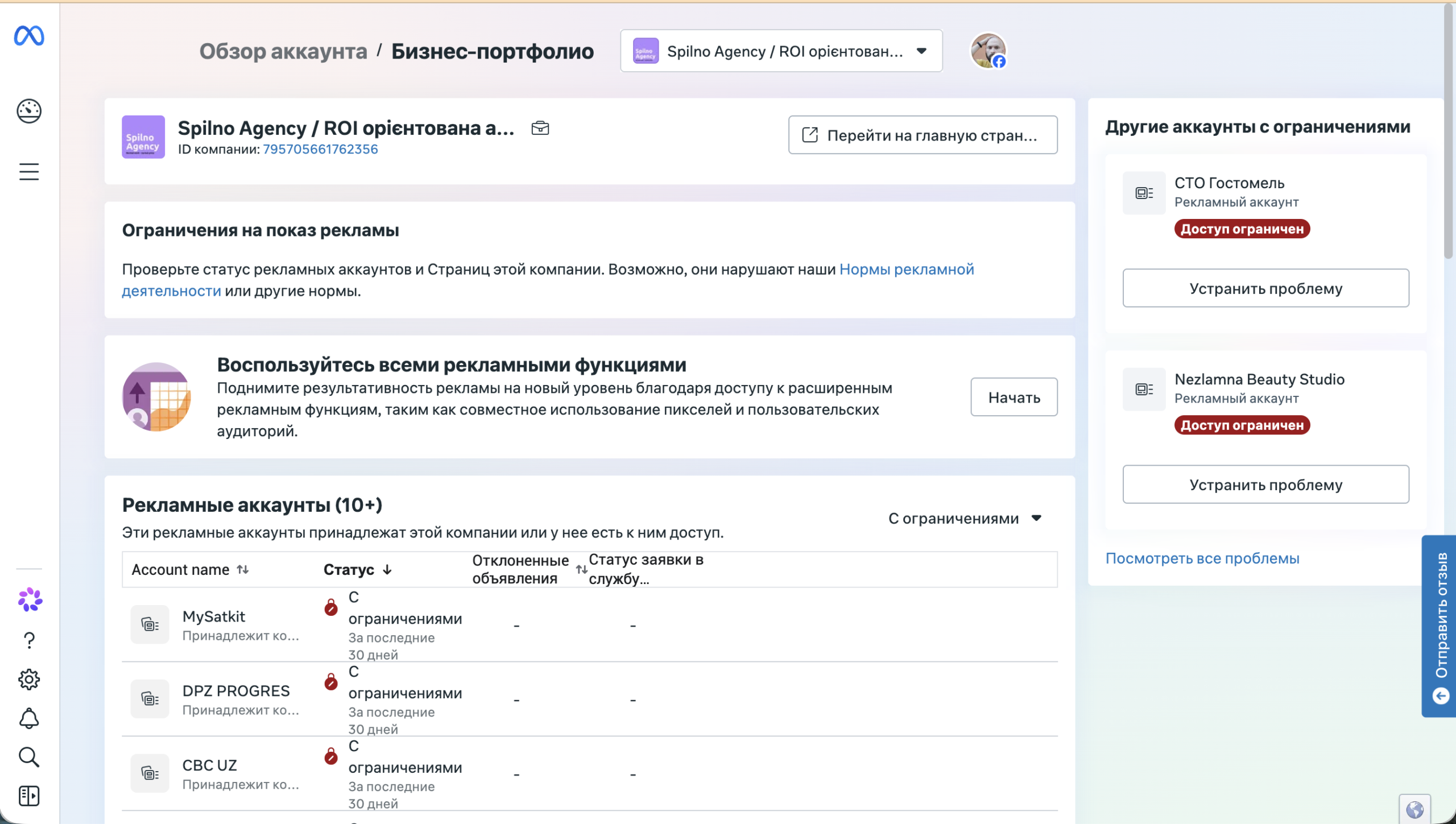
Task: Open notifications bell icon
Action: [29, 719]
